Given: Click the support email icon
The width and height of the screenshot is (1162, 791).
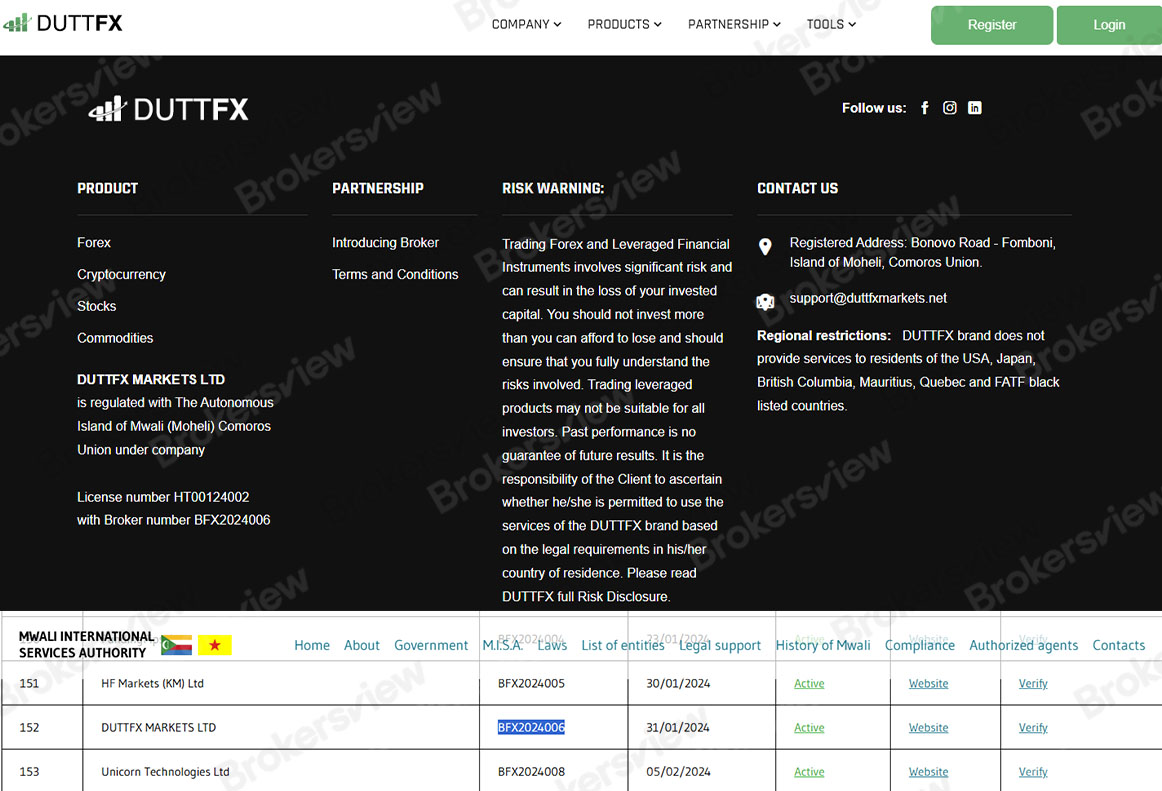Looking at the screenshot, I should click(x=765, y=301).
